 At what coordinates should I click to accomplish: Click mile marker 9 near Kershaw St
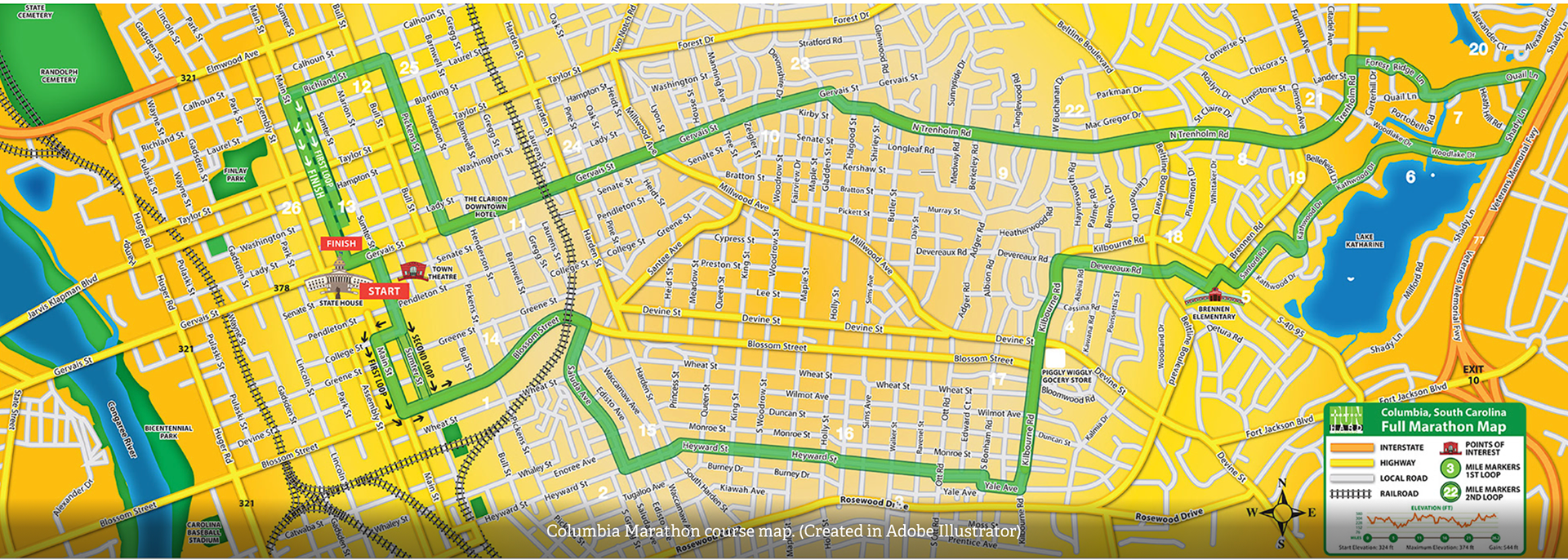click(x=1003, y=173)
